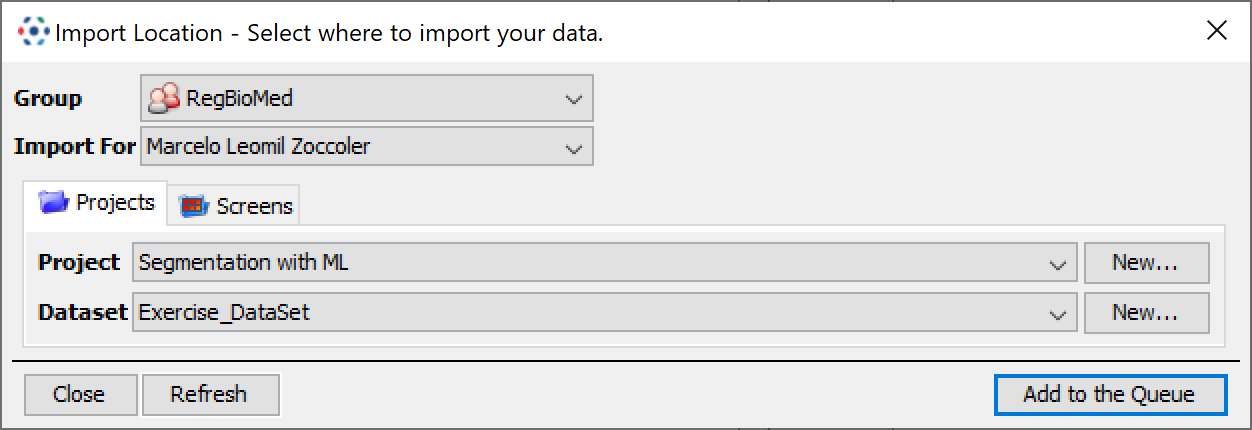Click the Close button at bottom left
This screenshot has height=430, width=1252.
point(79,394)
